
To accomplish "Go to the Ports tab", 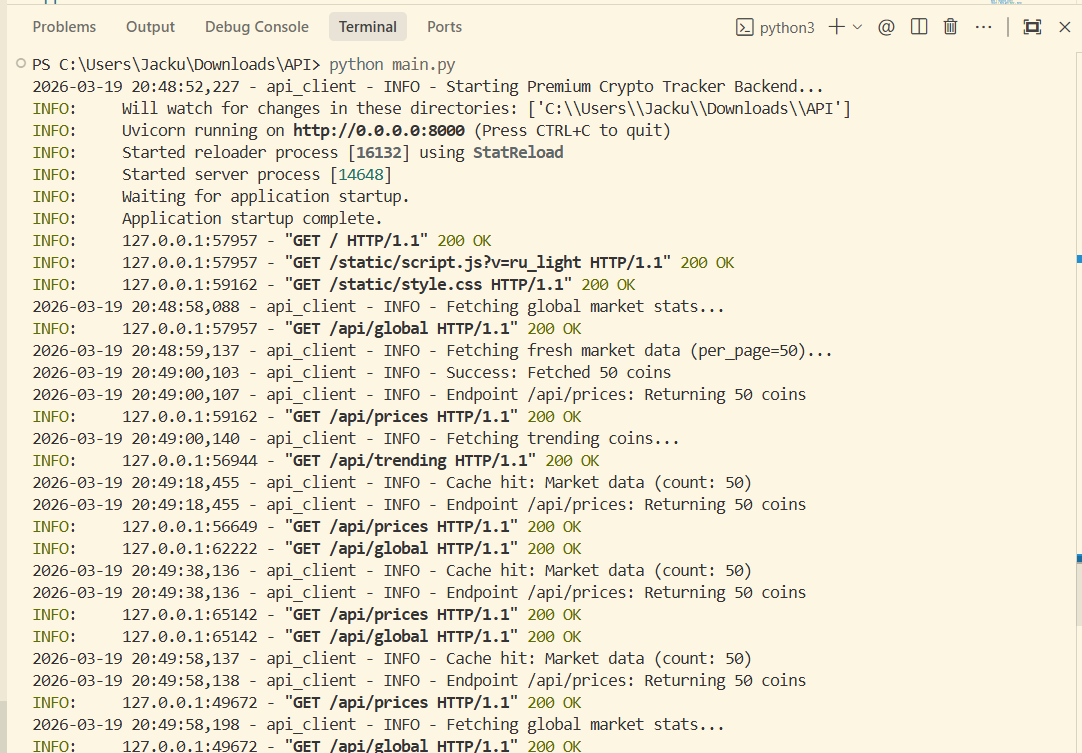I will point(444,27).
